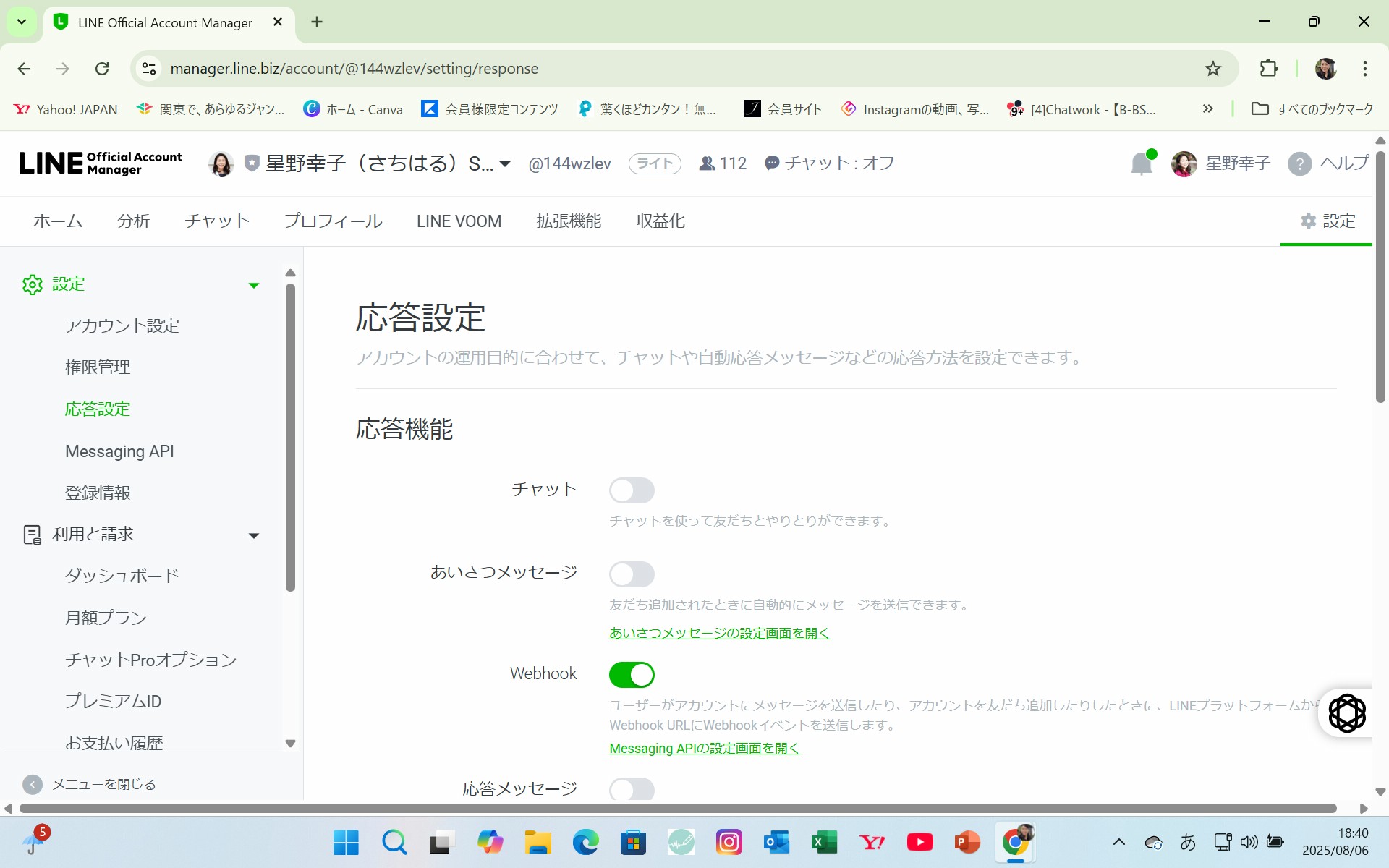The height and width of the screenshot is (868, 1389).
Task: Open 月額プラン in sidebar
Action: (x=106, y=618)
